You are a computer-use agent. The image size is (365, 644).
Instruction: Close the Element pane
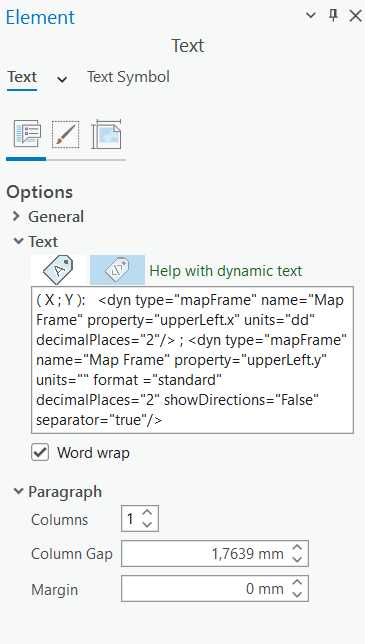pyautogui.click(x=355, y=16)
